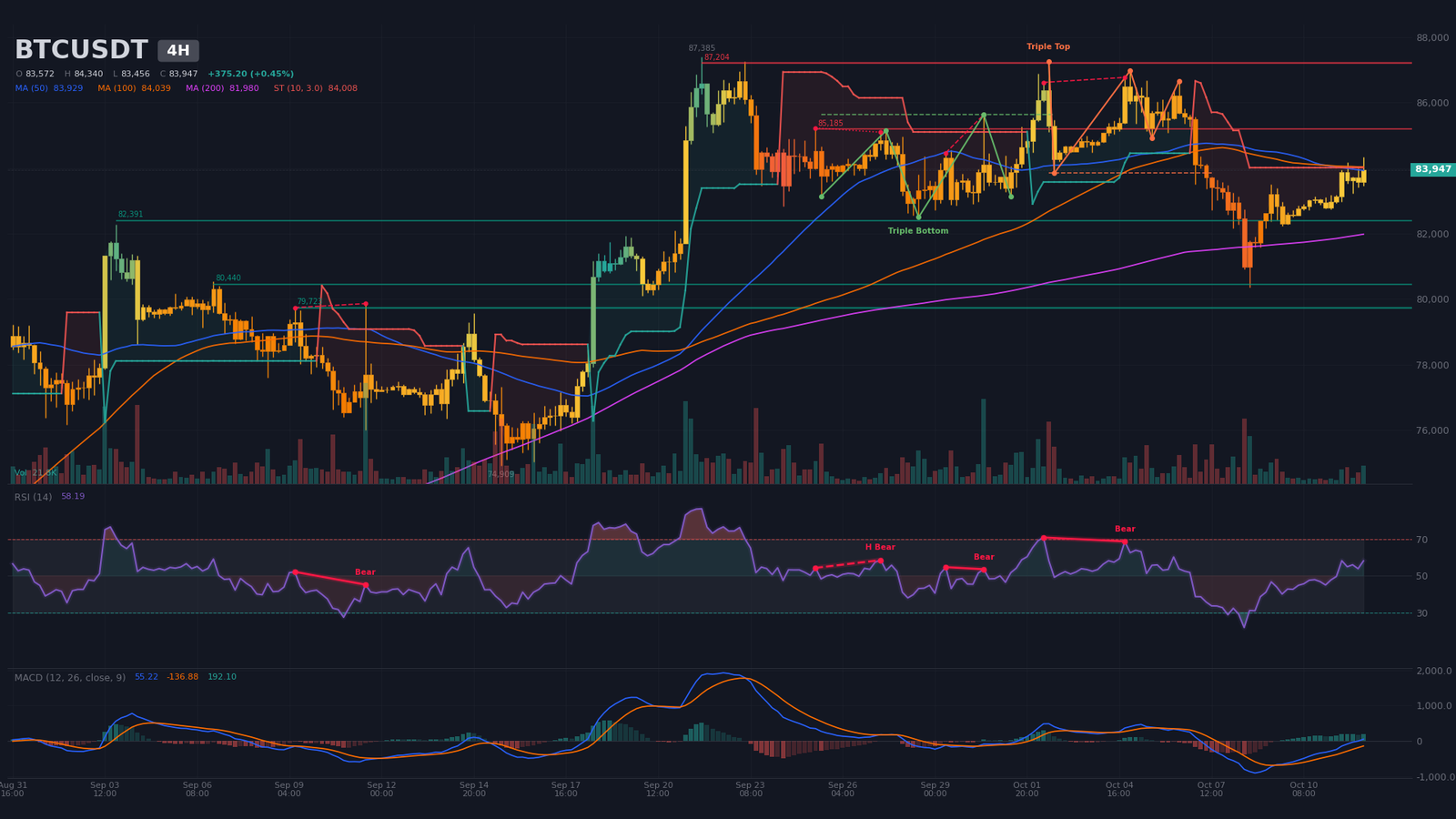This screenshot has width=1456, height=819.
Task: Click the RSI value 58.19
Action: (x=73, y=496)
